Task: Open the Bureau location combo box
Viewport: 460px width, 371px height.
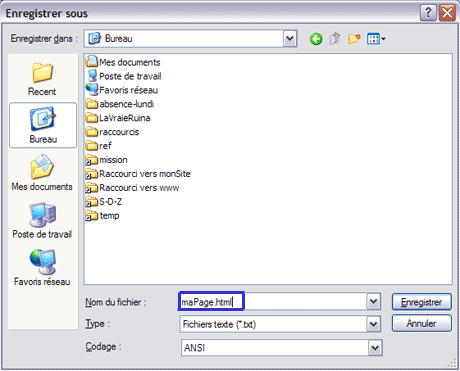Action: pos(190,39)
